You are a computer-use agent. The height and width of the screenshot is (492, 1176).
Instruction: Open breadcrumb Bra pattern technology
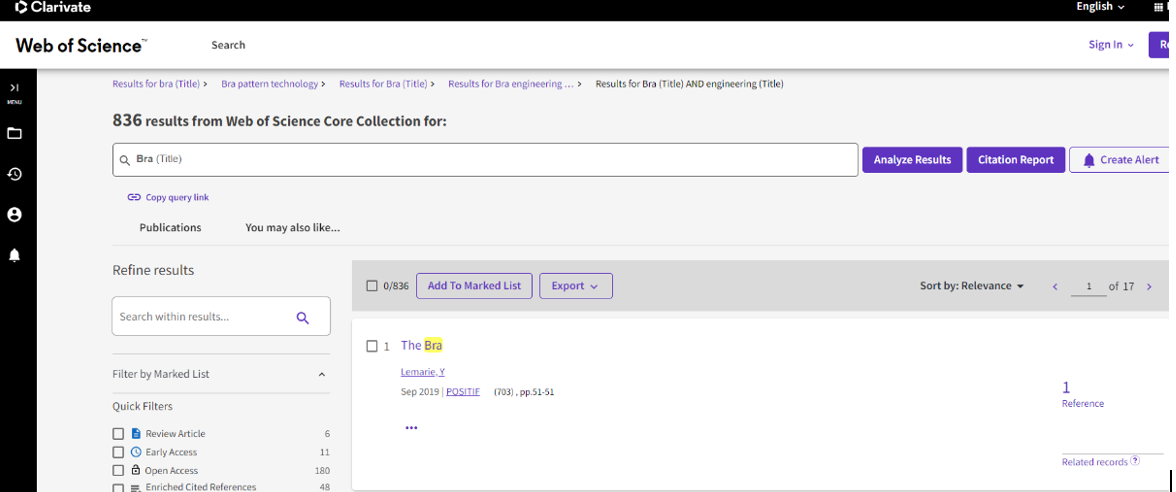[x=269, y=84]
